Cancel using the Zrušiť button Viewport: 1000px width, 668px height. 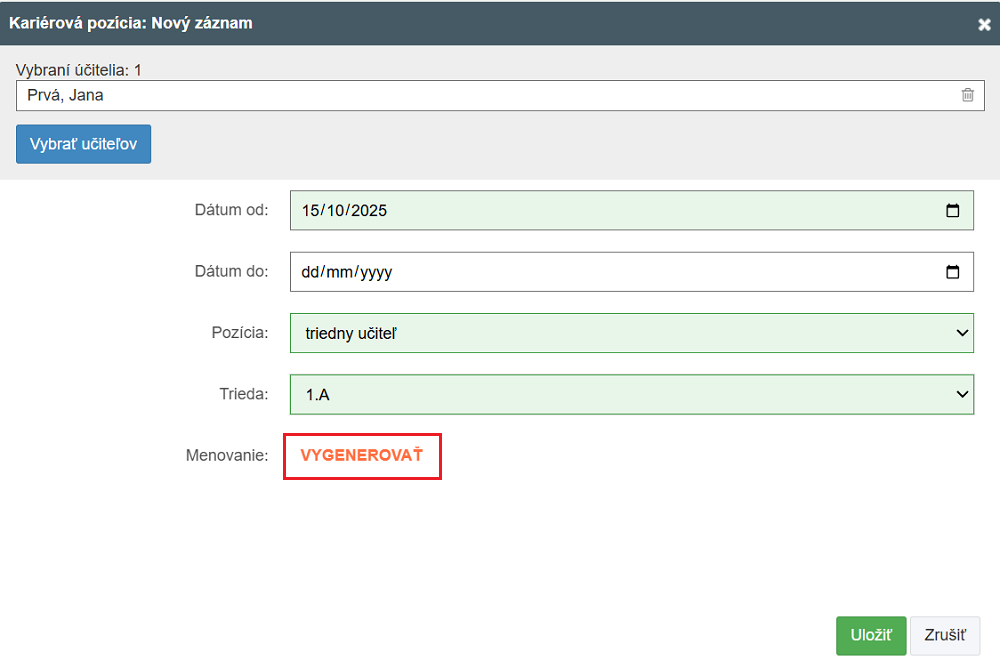click(x=945, y=635)
